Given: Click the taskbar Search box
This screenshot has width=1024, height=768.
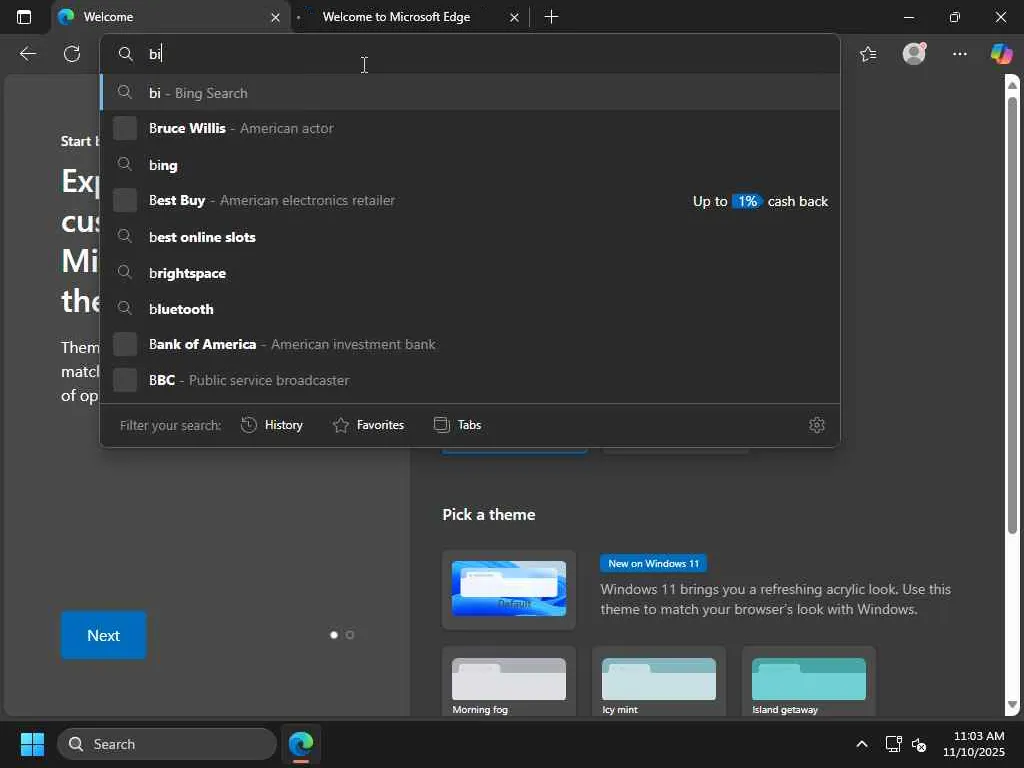Looking at the screenshot, I should 167,744.
